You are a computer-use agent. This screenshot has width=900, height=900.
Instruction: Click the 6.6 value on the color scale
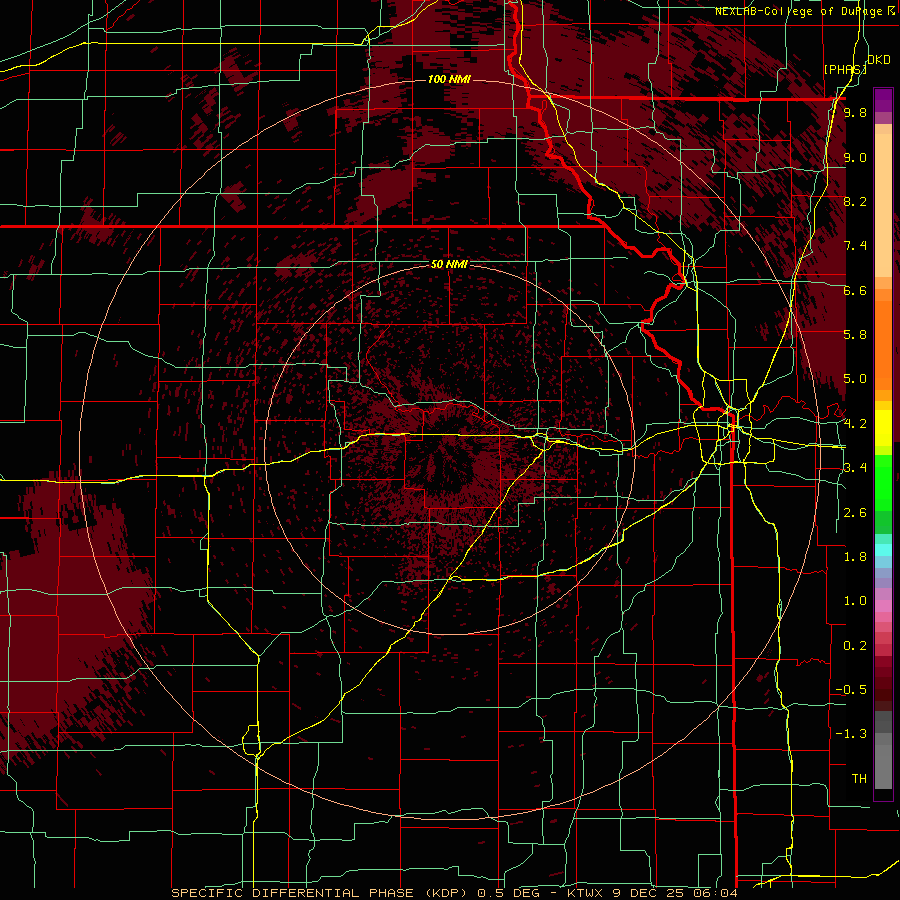(855, 290)
